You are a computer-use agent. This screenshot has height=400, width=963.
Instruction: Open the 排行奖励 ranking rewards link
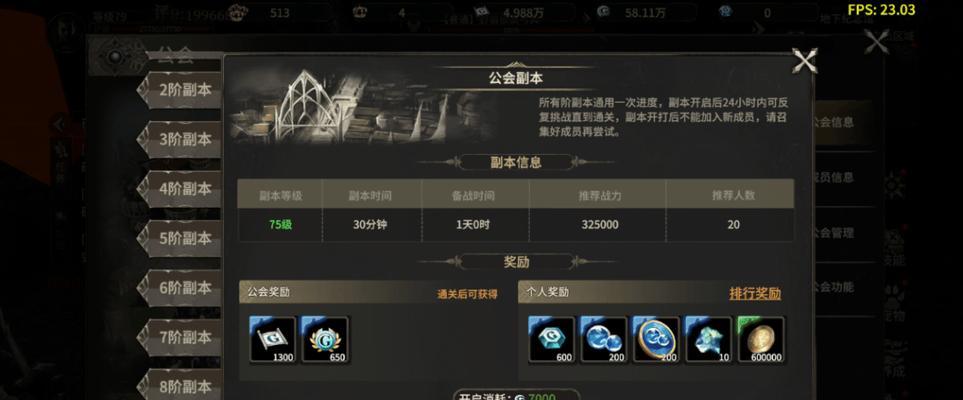(x=755, y=293)
